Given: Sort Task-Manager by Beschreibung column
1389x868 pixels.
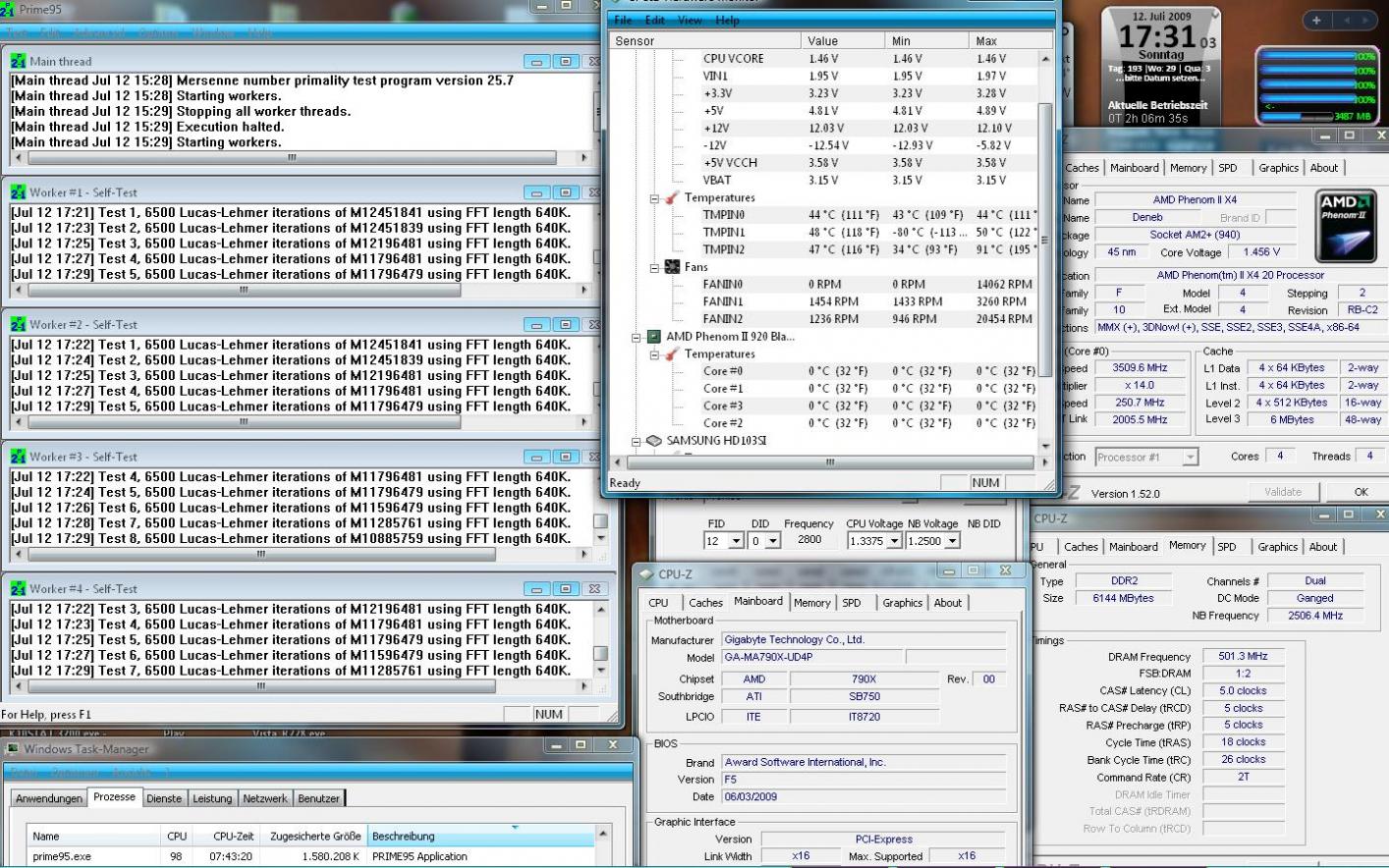Looking at the screenshot, I should (x=480, y=837).
